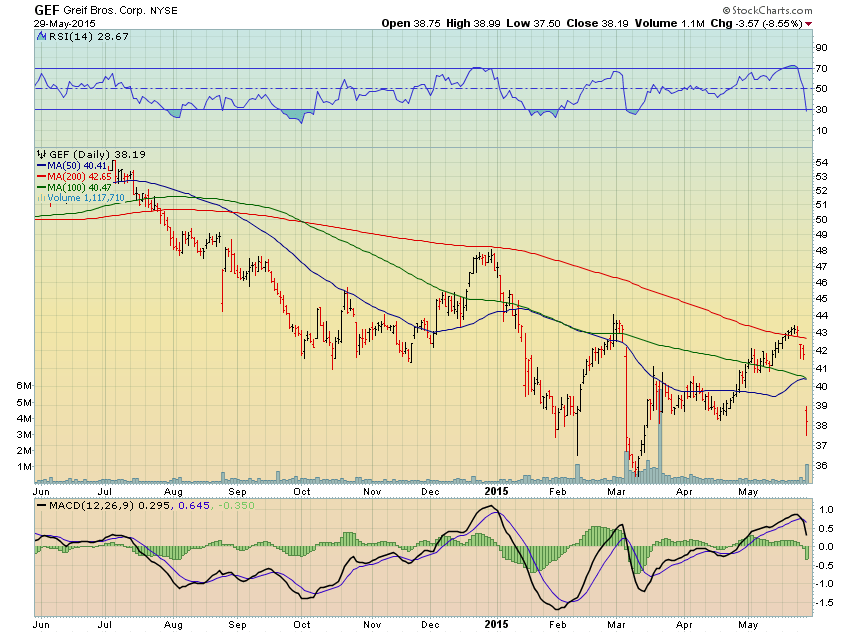Click May on the price chart date axis
This screenshot has width=850, height=633.
click(748, 492)
